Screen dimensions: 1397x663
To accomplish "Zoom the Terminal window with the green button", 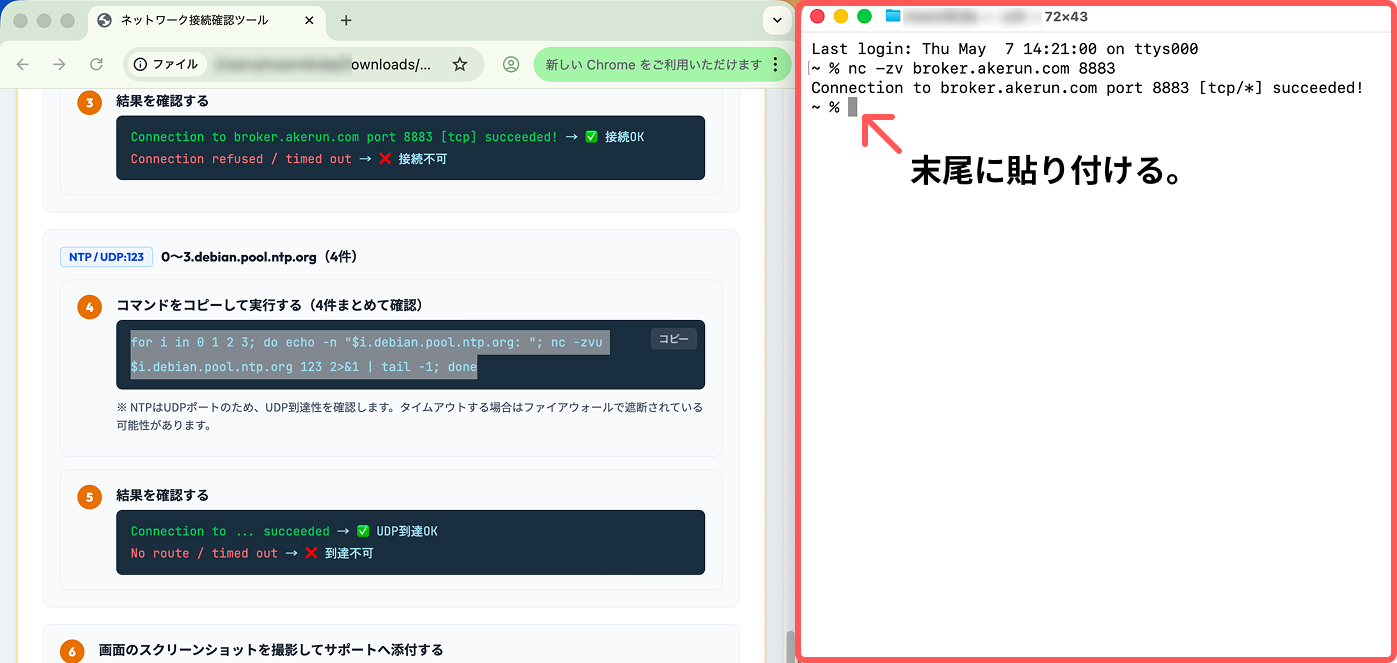I will [x=864, y=16].
